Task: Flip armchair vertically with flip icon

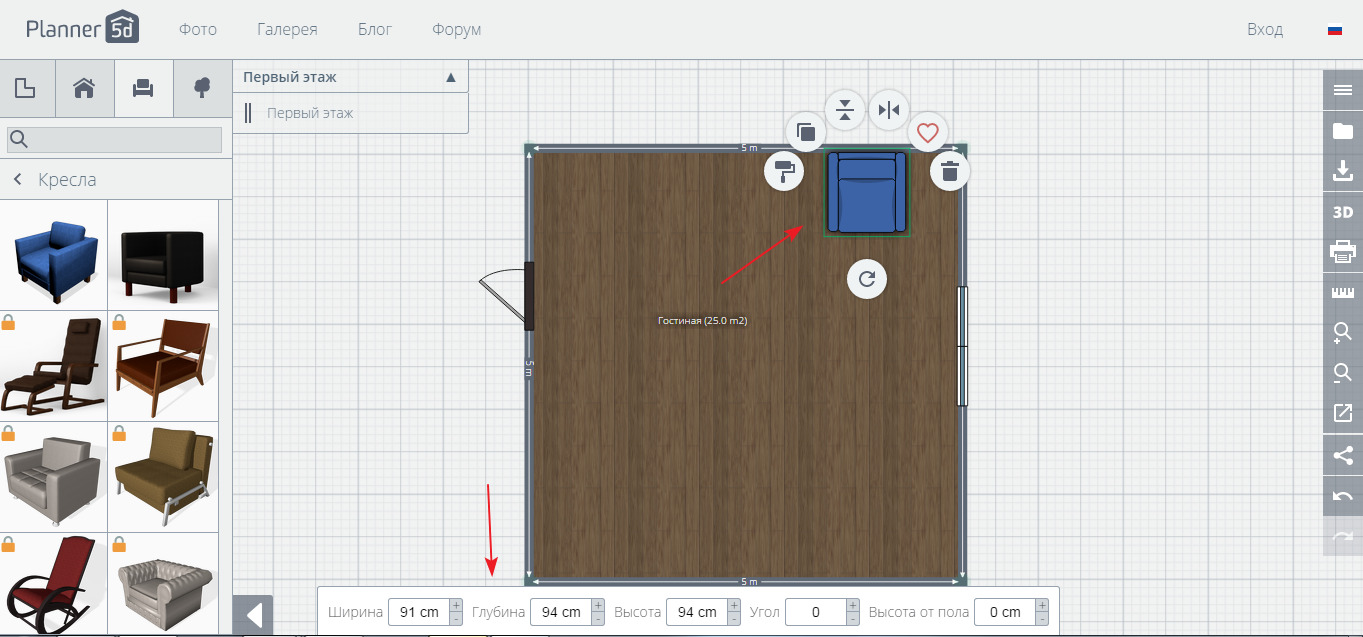Action: 845,109
